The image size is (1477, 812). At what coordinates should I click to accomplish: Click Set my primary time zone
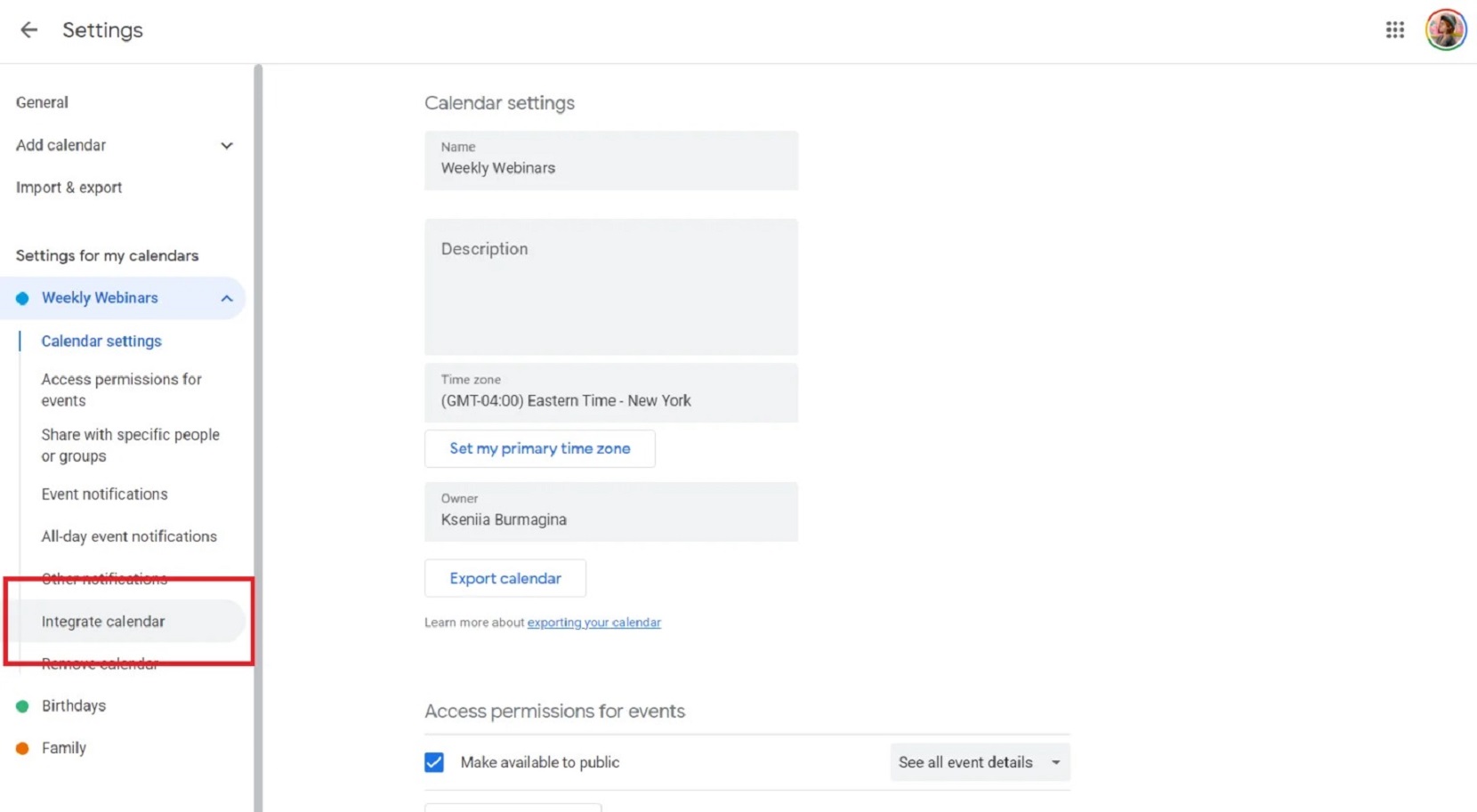539,448
